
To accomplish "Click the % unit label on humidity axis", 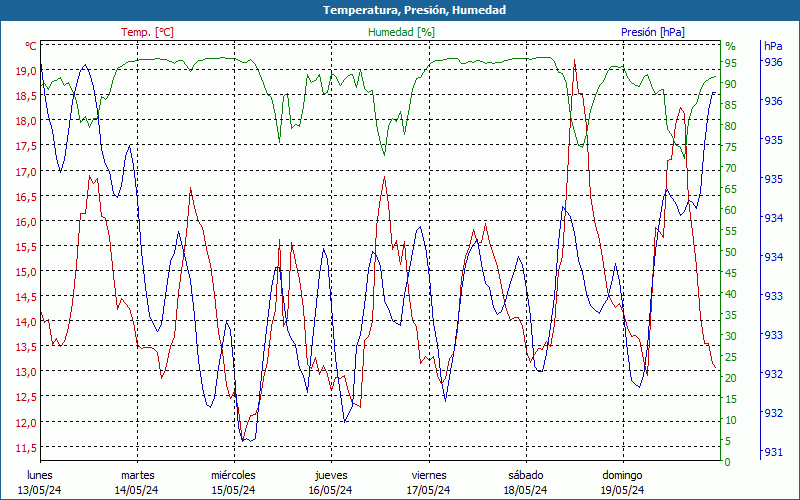I will click(x=731, y=46).
